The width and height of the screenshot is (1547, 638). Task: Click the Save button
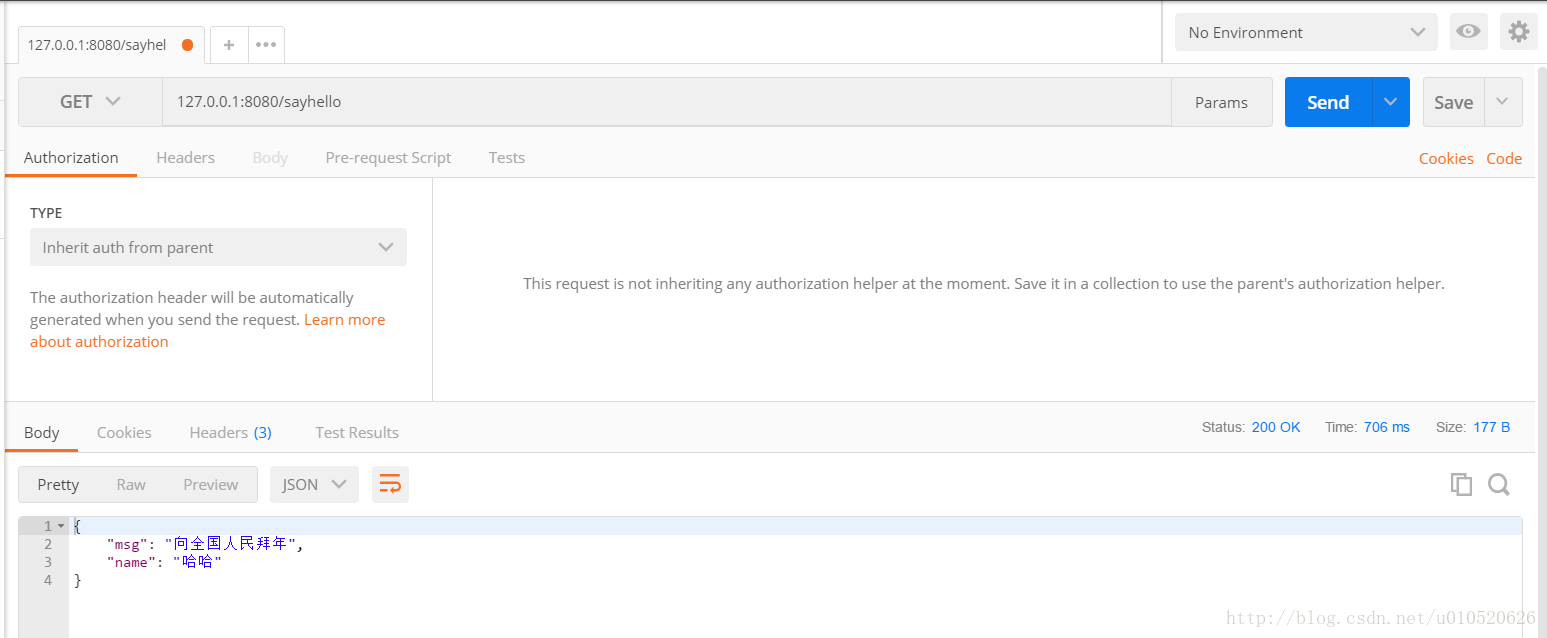click(1453, 102)
